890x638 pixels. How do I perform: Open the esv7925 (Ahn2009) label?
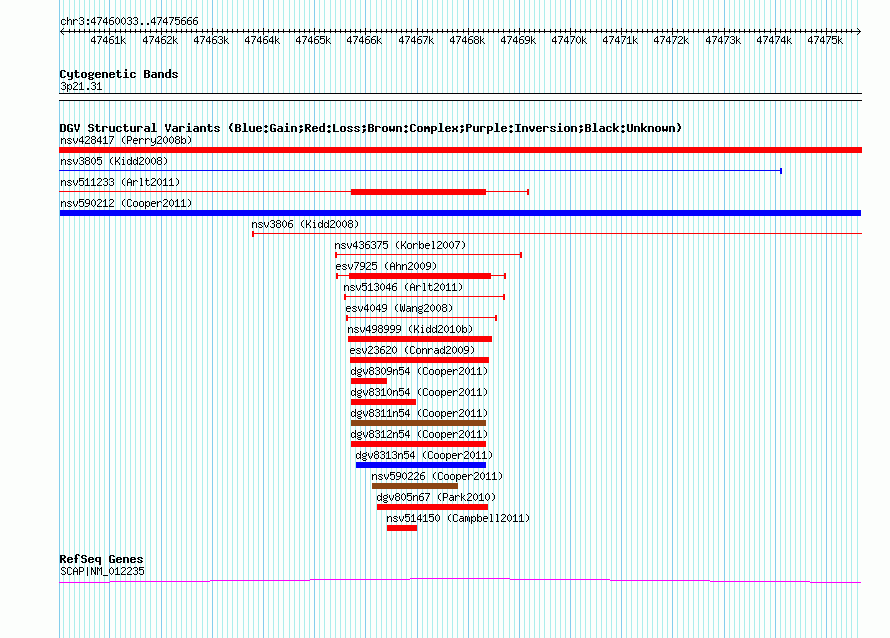[x=386, y=266]
